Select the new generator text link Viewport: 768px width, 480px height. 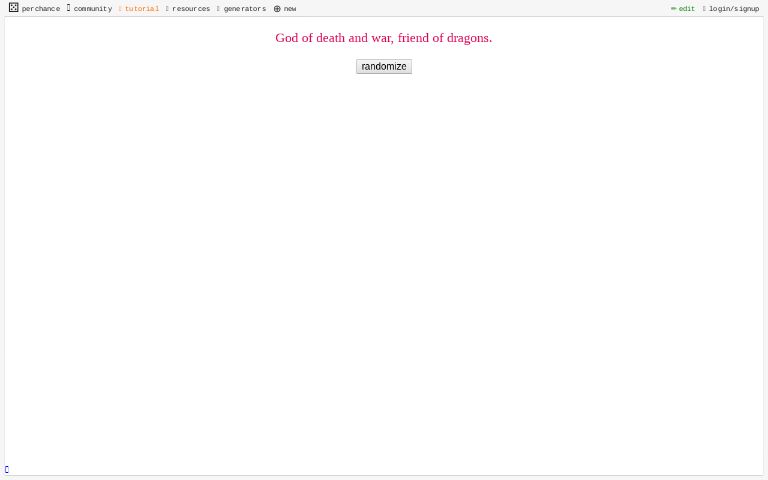point(290,9)
